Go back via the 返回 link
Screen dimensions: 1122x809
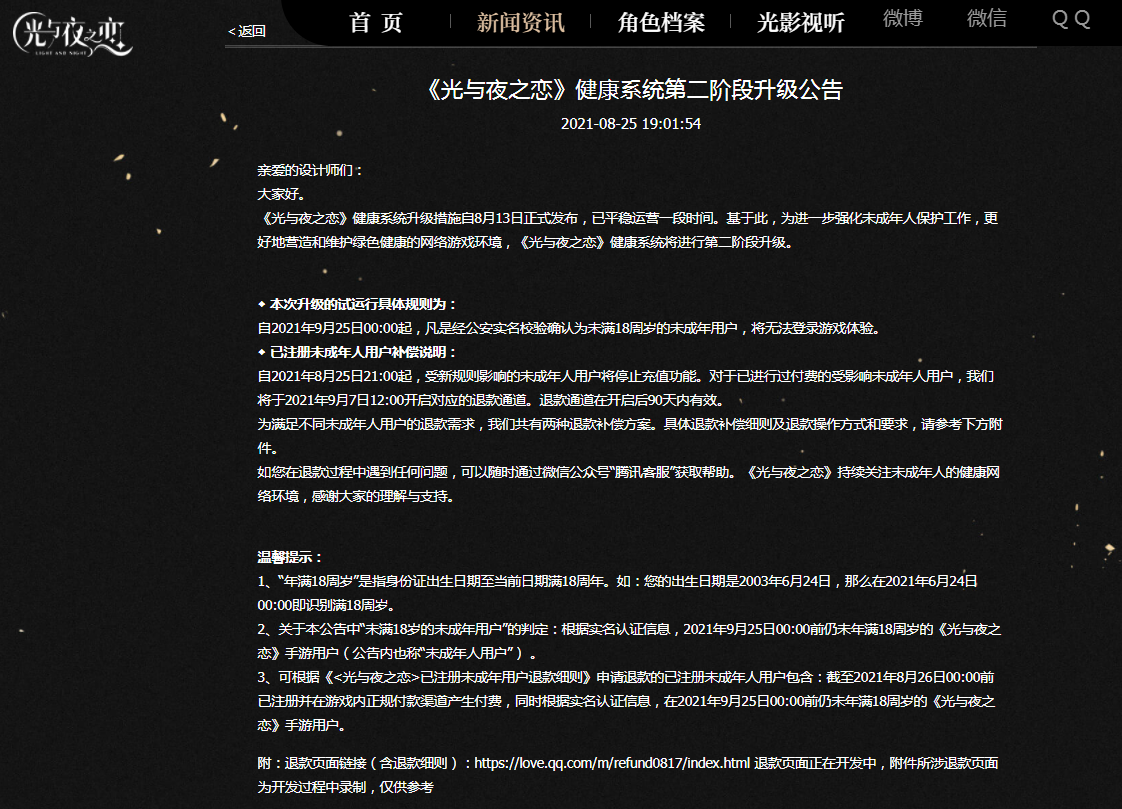pyautogui.click(x=247, y=31)
